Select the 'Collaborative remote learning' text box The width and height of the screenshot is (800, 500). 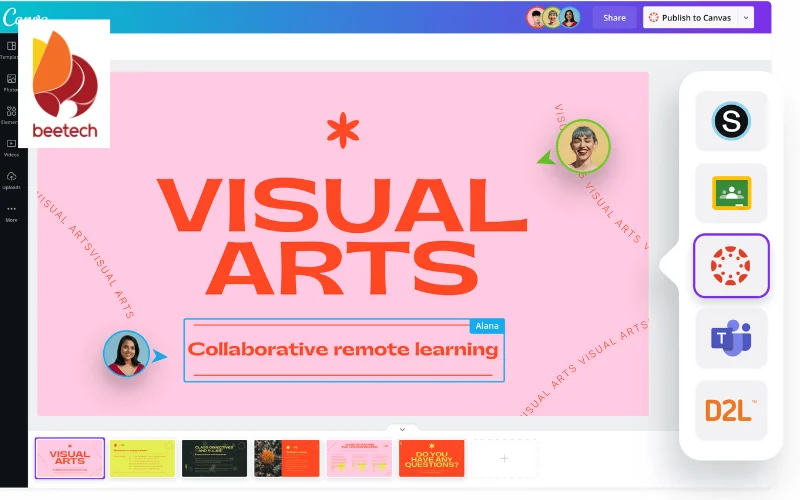click(x=343, y=350)
